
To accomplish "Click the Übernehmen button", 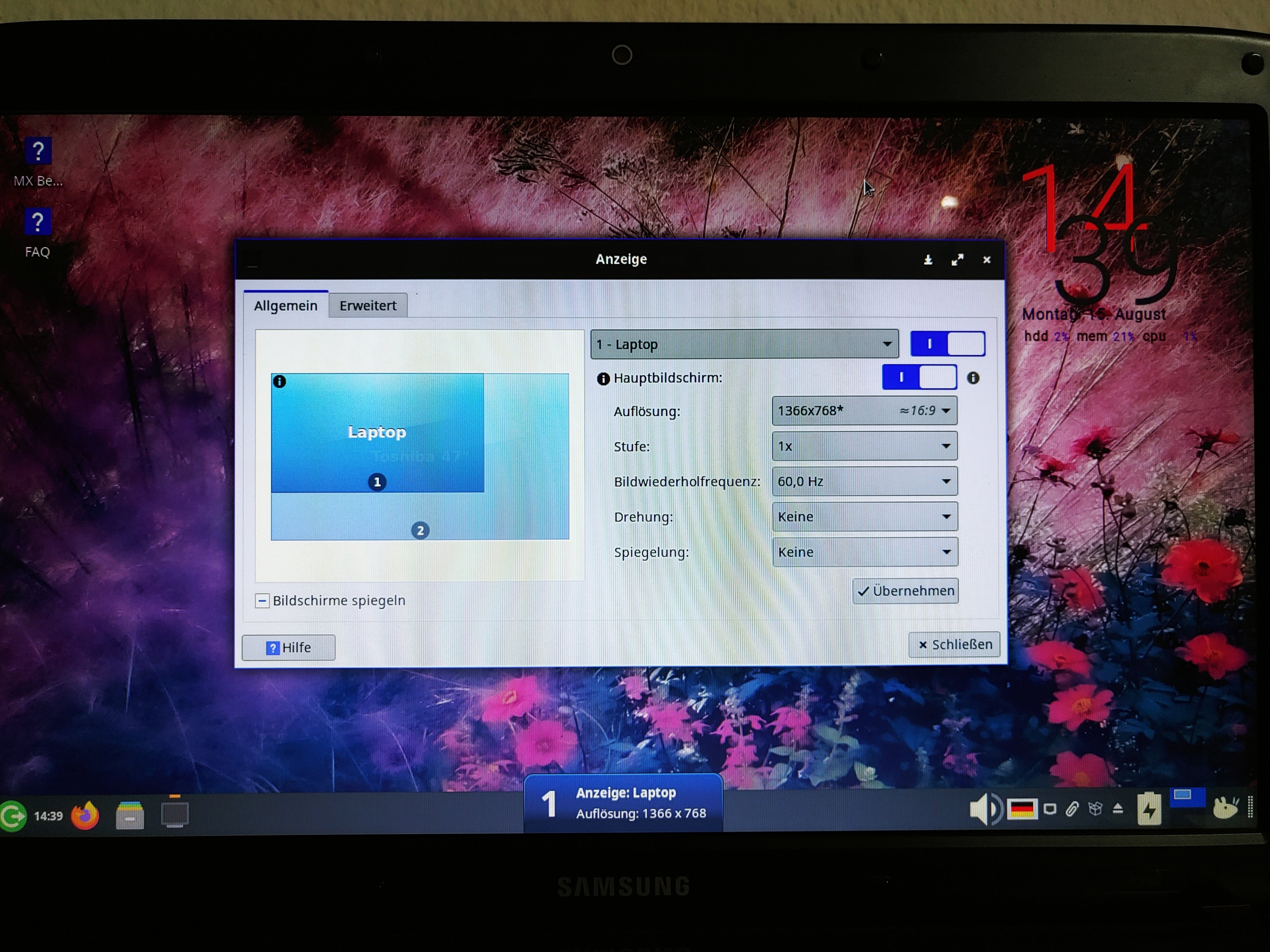I will tap(905, 591).
